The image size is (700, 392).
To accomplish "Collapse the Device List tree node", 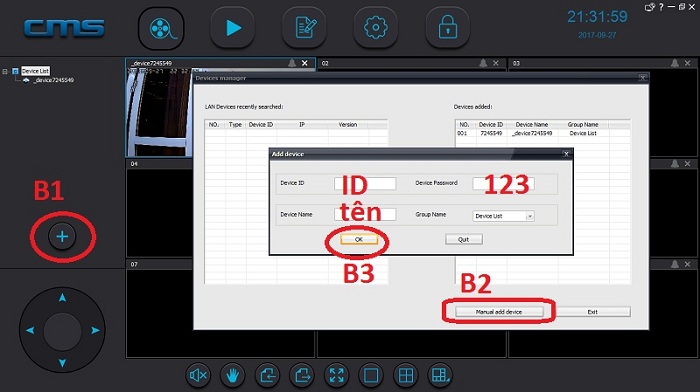I will pos(5,71).
